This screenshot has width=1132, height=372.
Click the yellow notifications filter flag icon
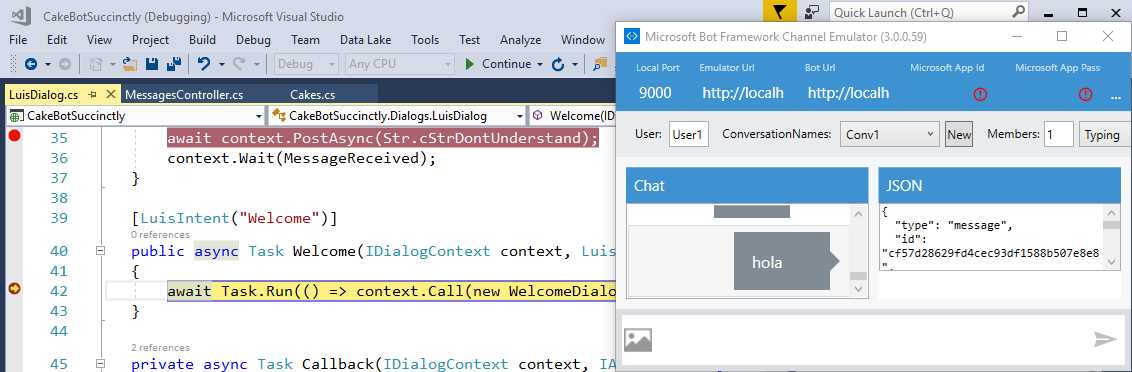(780, 12)
